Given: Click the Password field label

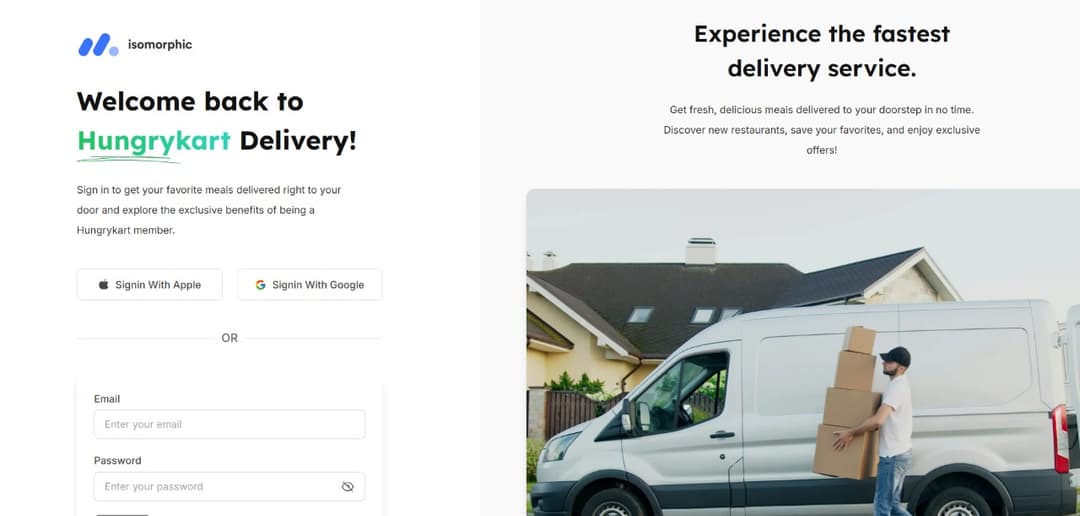Looking at the screenshot, I should (117, 460).
